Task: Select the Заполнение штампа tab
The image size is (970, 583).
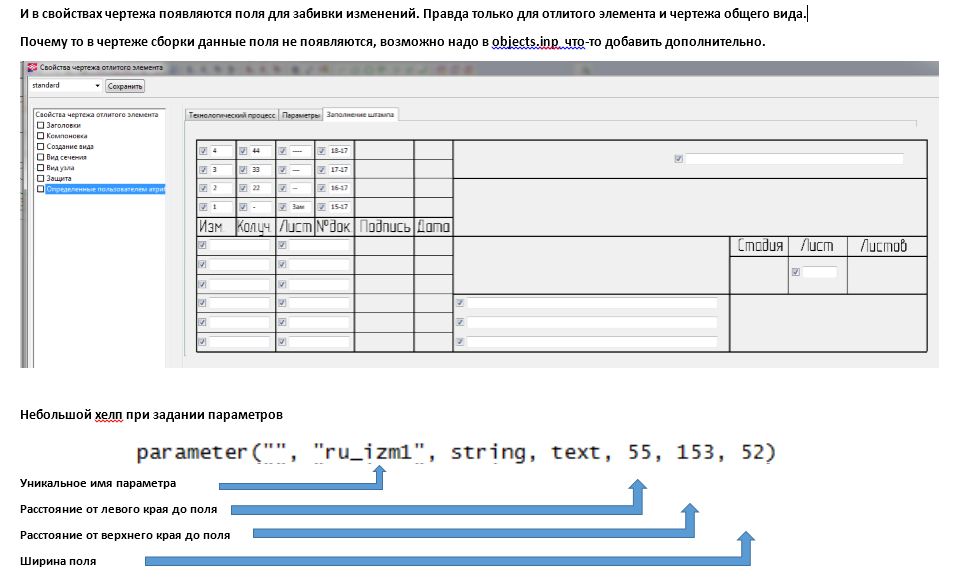Action: (x=360, y=114)
